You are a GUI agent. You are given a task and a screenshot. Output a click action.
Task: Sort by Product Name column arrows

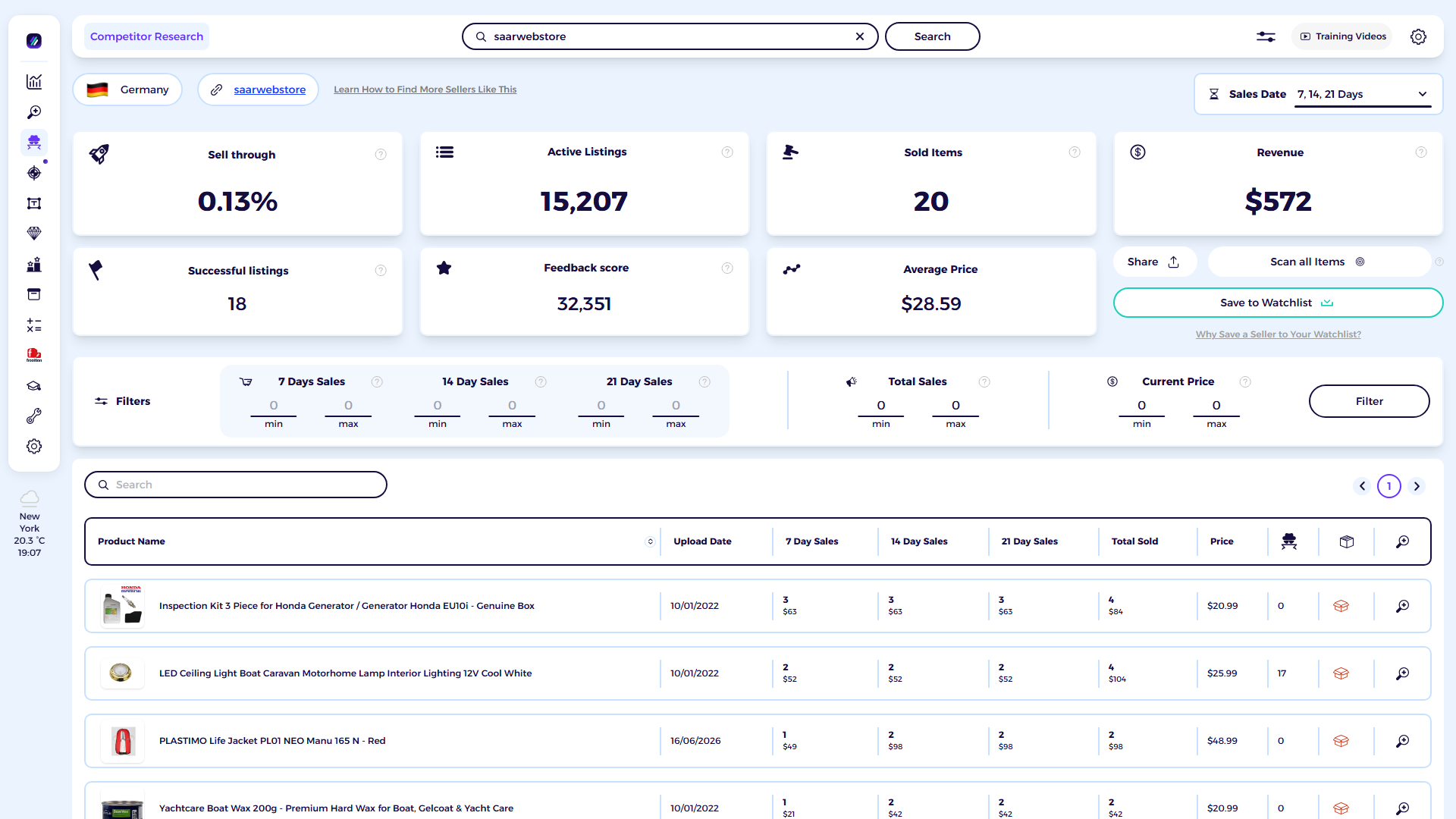pyautogui.click(x=650, y=541)
